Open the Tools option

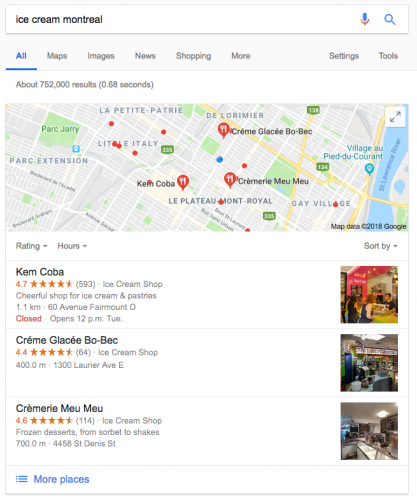388,56
